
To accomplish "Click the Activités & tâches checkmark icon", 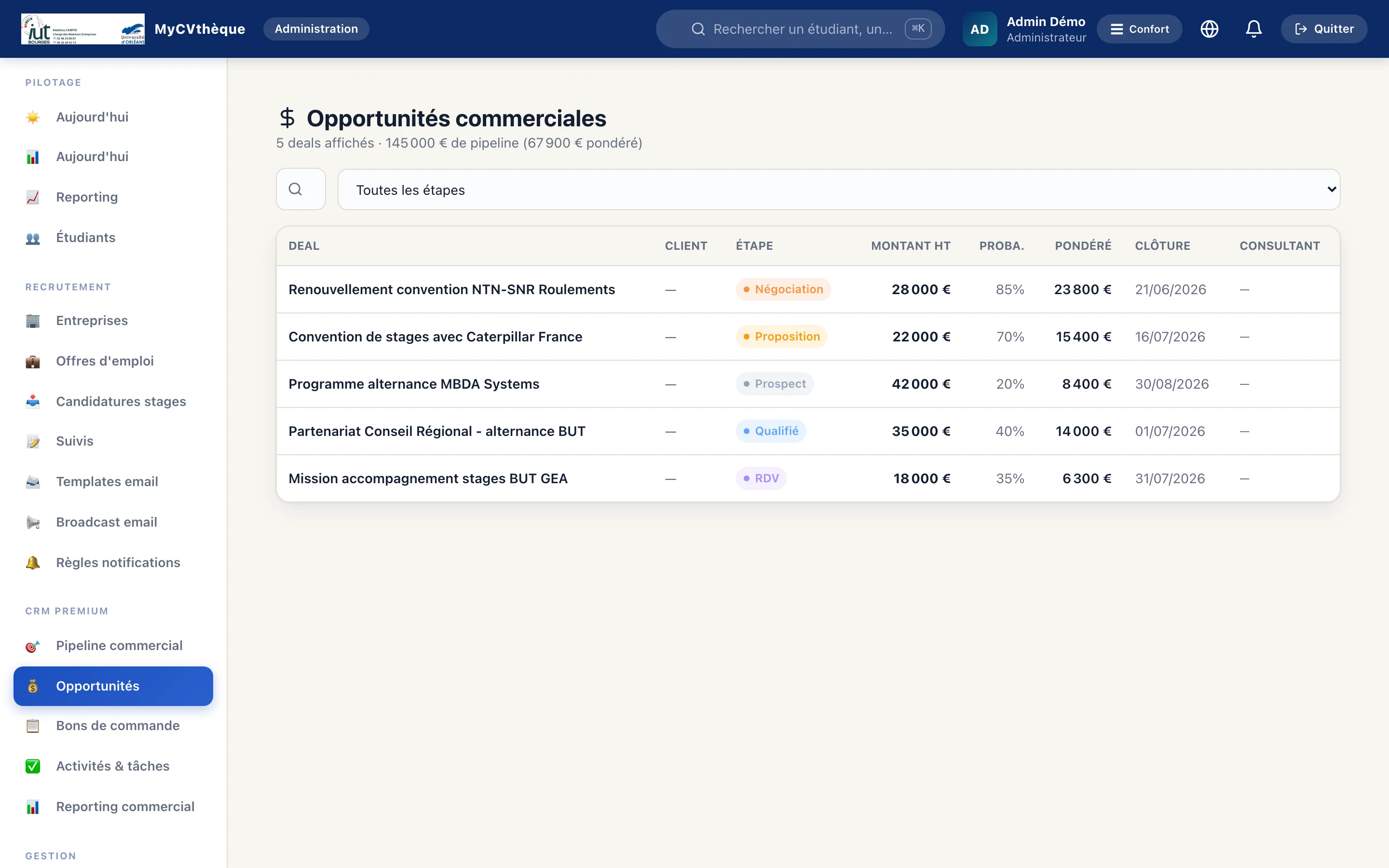I will click(33, 766).
